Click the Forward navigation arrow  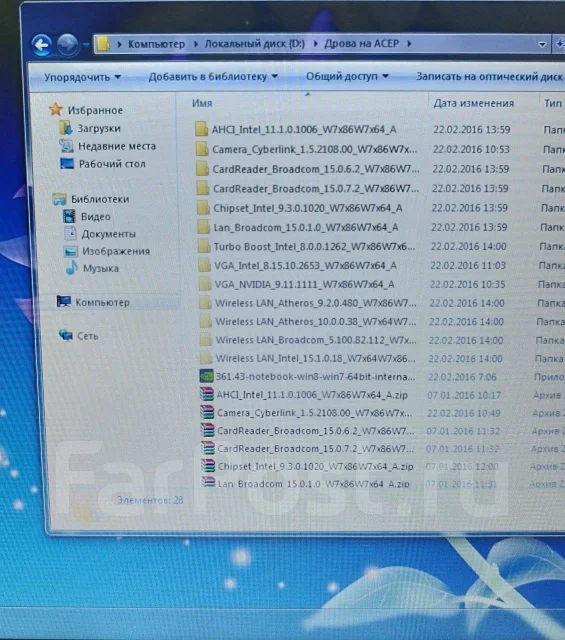coord(67,44)
